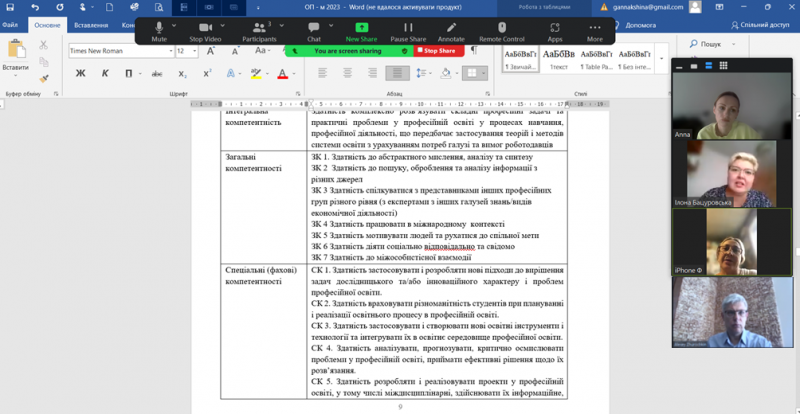Apply shading with the paint bucket
Screen dimensions: 800x414
point(445,73)
